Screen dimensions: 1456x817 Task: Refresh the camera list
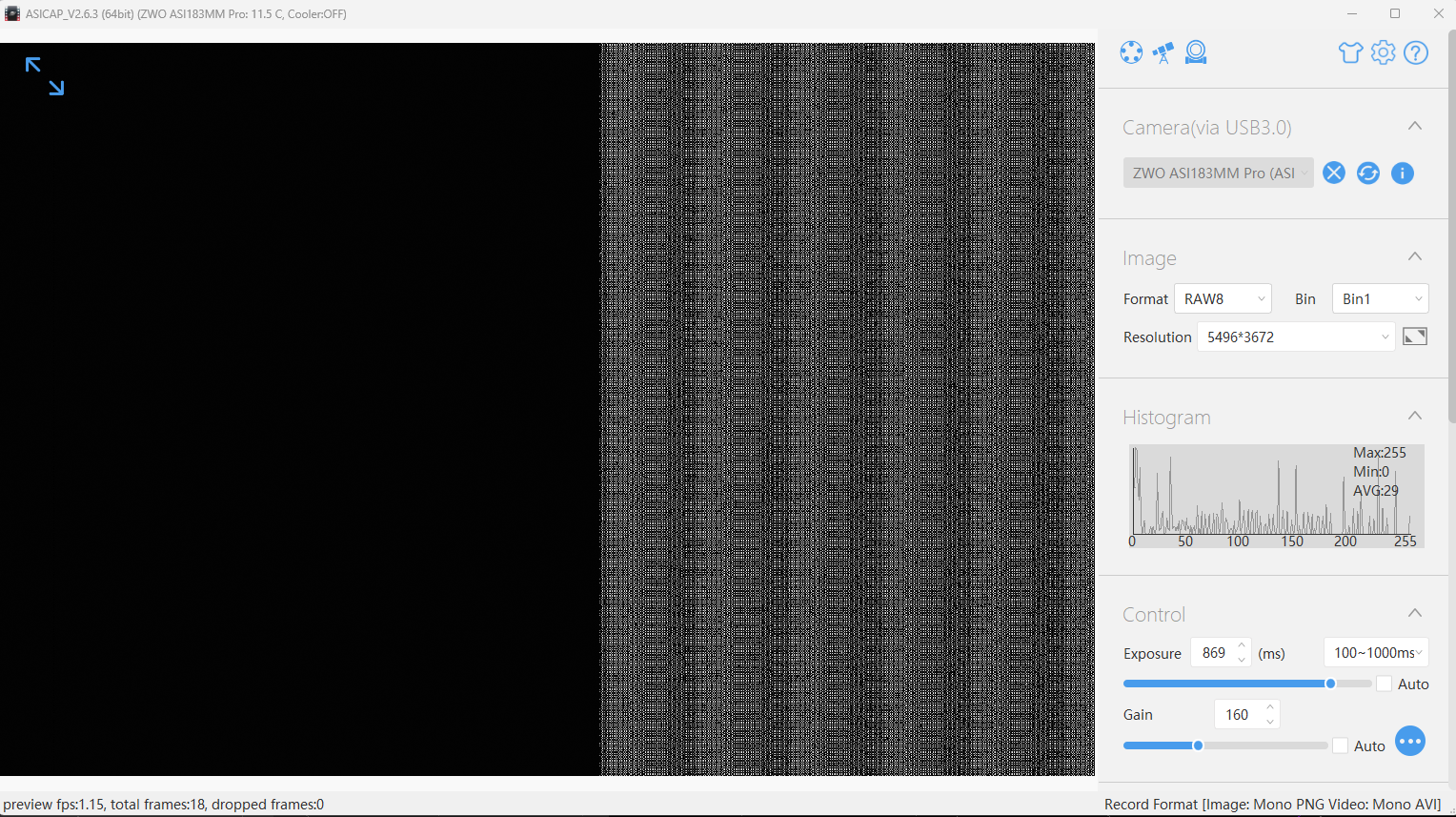(1368, 173)
